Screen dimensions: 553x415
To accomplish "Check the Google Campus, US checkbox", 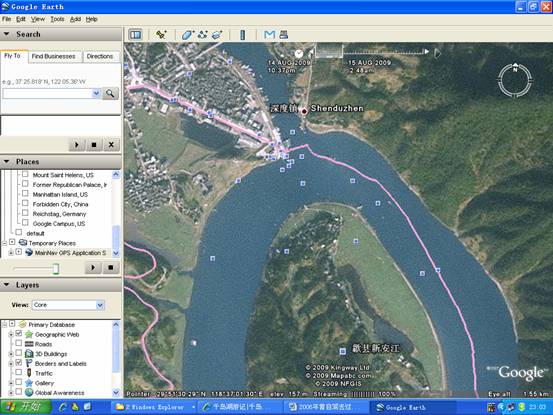I will pos(25,222).
